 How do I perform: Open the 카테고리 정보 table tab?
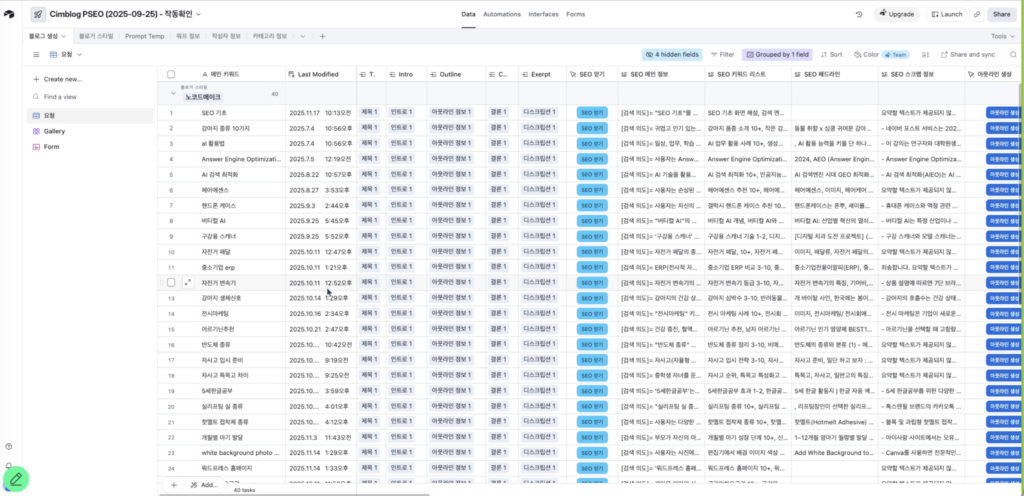[x=270, y=37]
